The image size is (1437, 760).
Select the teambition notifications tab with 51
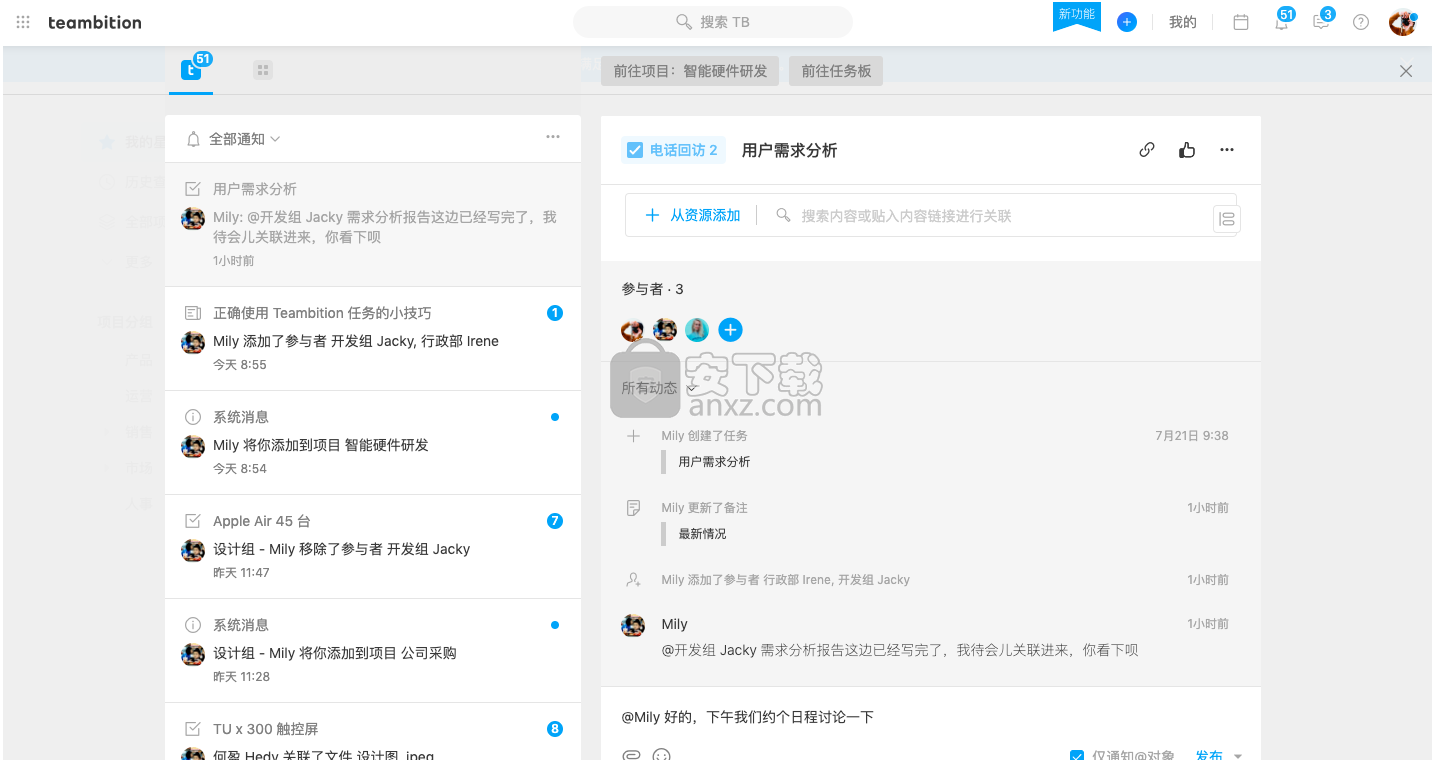click(x=192, y=69)
